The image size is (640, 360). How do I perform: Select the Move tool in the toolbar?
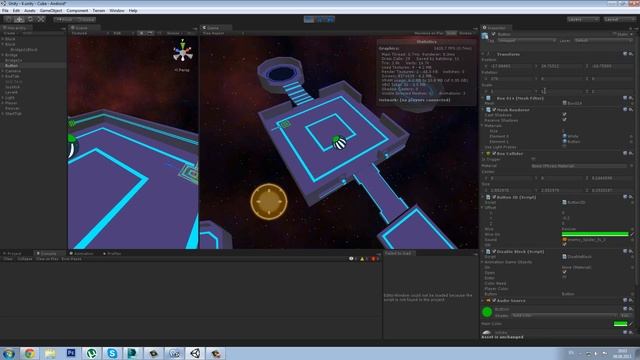pos(19,19)
